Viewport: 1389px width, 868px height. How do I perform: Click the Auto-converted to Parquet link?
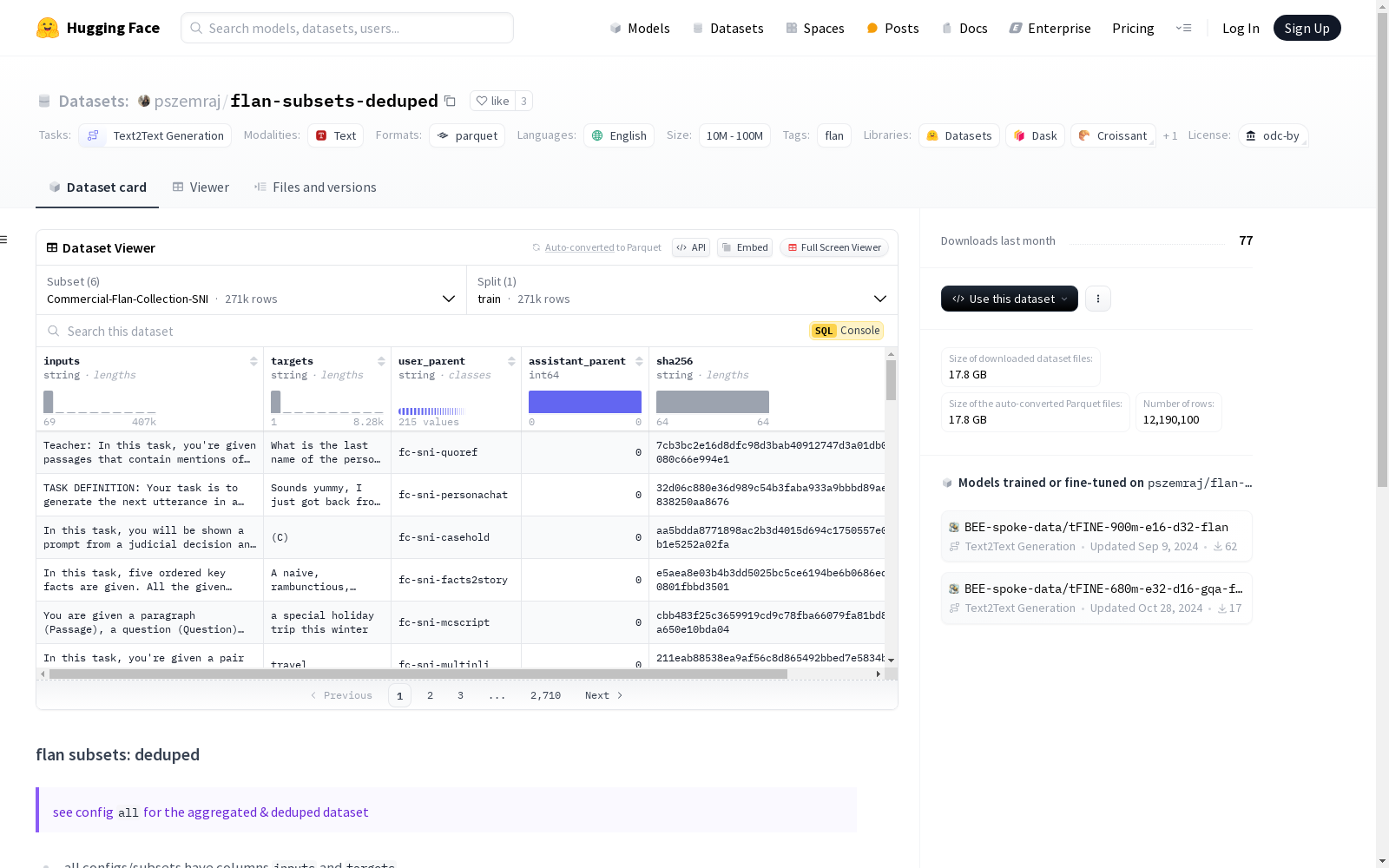(x=602, y=247)
